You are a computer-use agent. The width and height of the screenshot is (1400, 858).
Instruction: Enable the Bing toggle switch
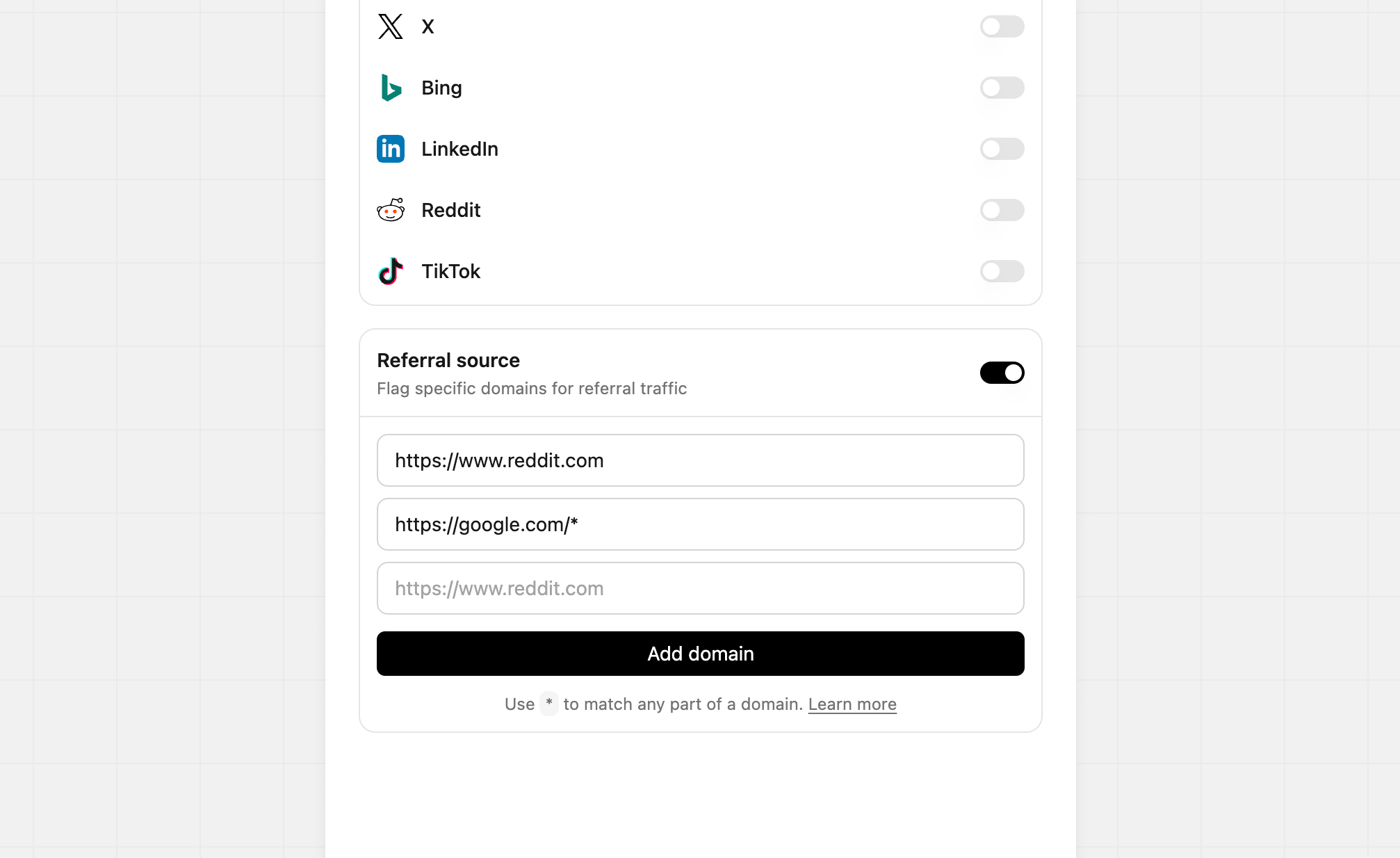[x=1002, y=88]
